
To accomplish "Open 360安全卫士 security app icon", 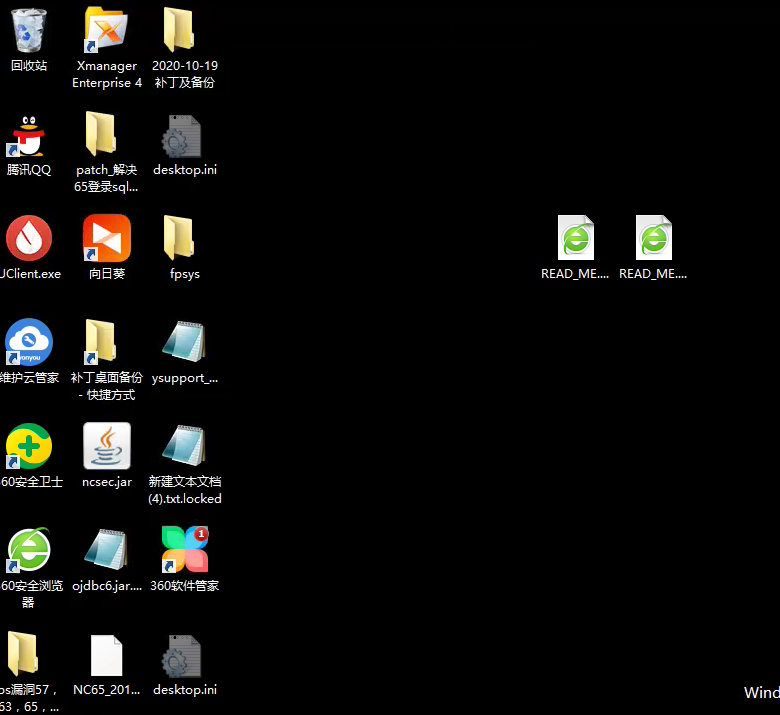I will click(x=28, y=448).
